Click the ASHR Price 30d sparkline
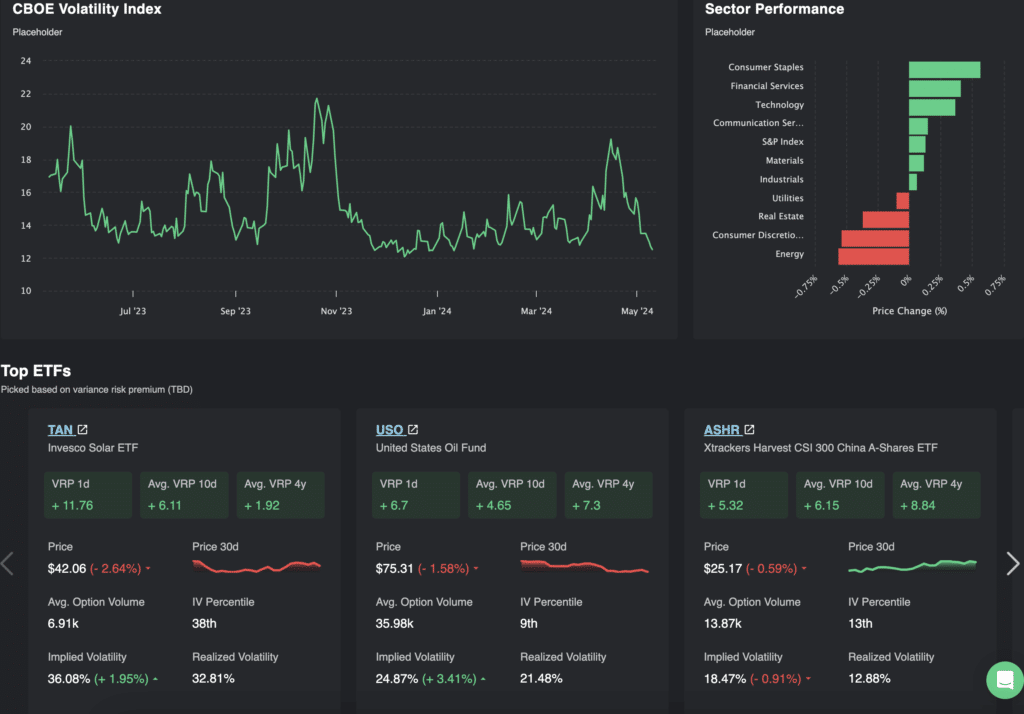This screenshot has width=1024, height=714. coord(912,566)
